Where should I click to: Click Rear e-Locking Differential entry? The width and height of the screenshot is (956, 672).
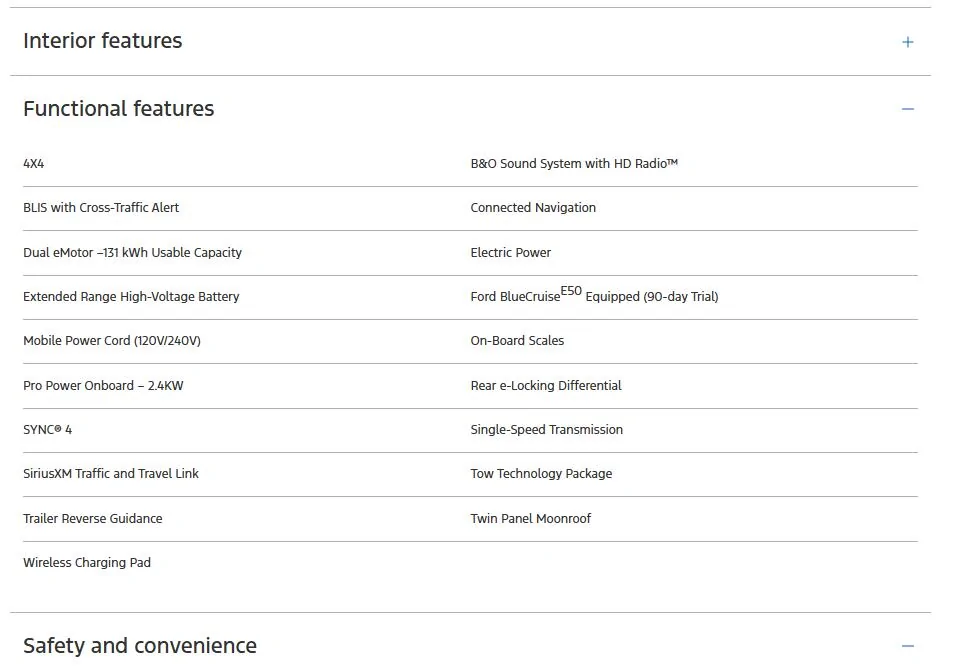coord(546,385)
